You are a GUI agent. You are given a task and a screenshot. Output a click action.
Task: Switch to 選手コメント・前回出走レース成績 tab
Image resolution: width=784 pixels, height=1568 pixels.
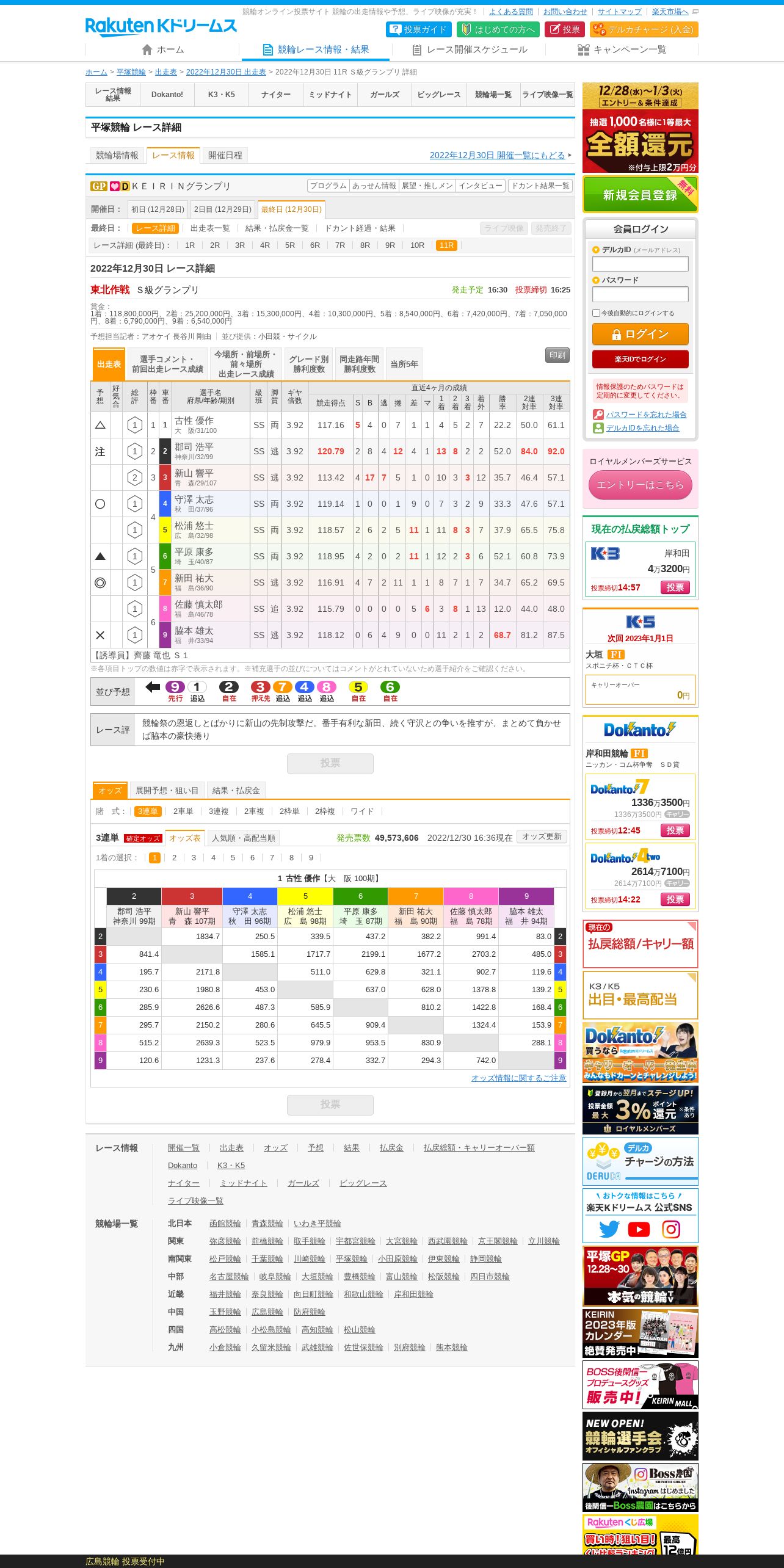pos(168,364)
